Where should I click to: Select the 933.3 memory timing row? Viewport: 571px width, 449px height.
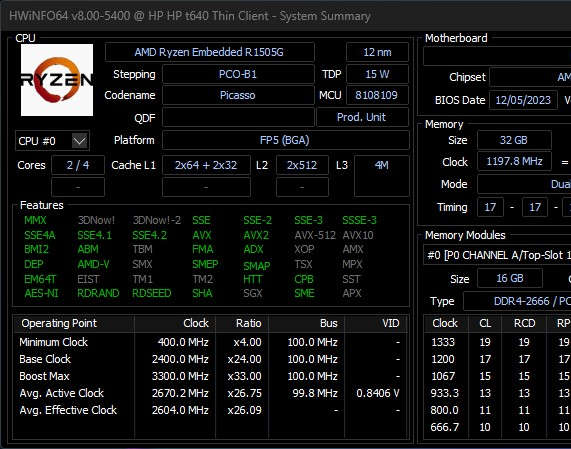point(497,393)
